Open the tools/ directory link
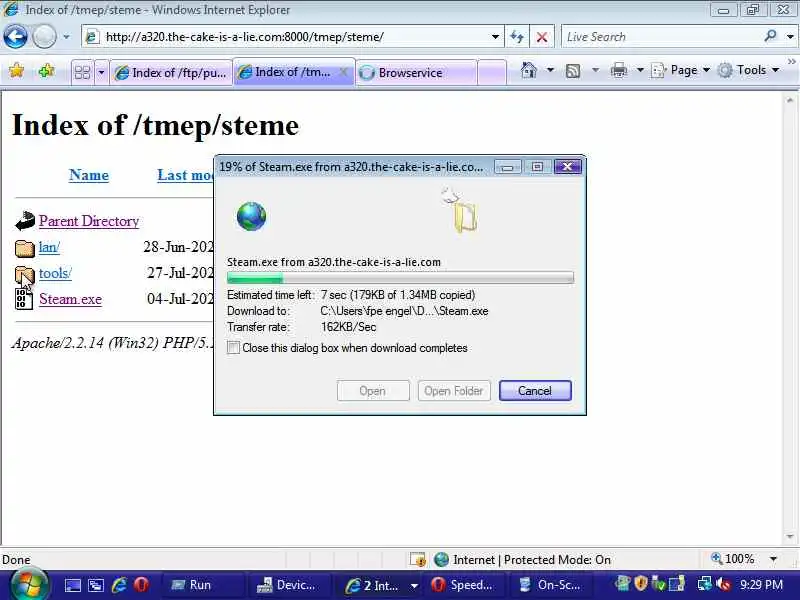The height and width of the screenshot is (600, 800). [55, 273]
